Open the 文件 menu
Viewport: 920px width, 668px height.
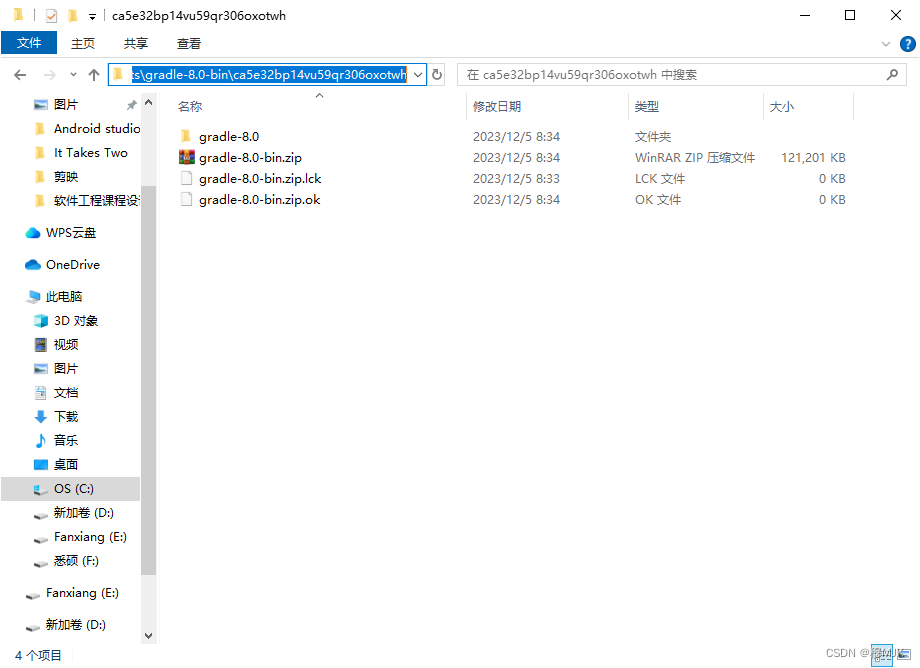pos(29,43)
